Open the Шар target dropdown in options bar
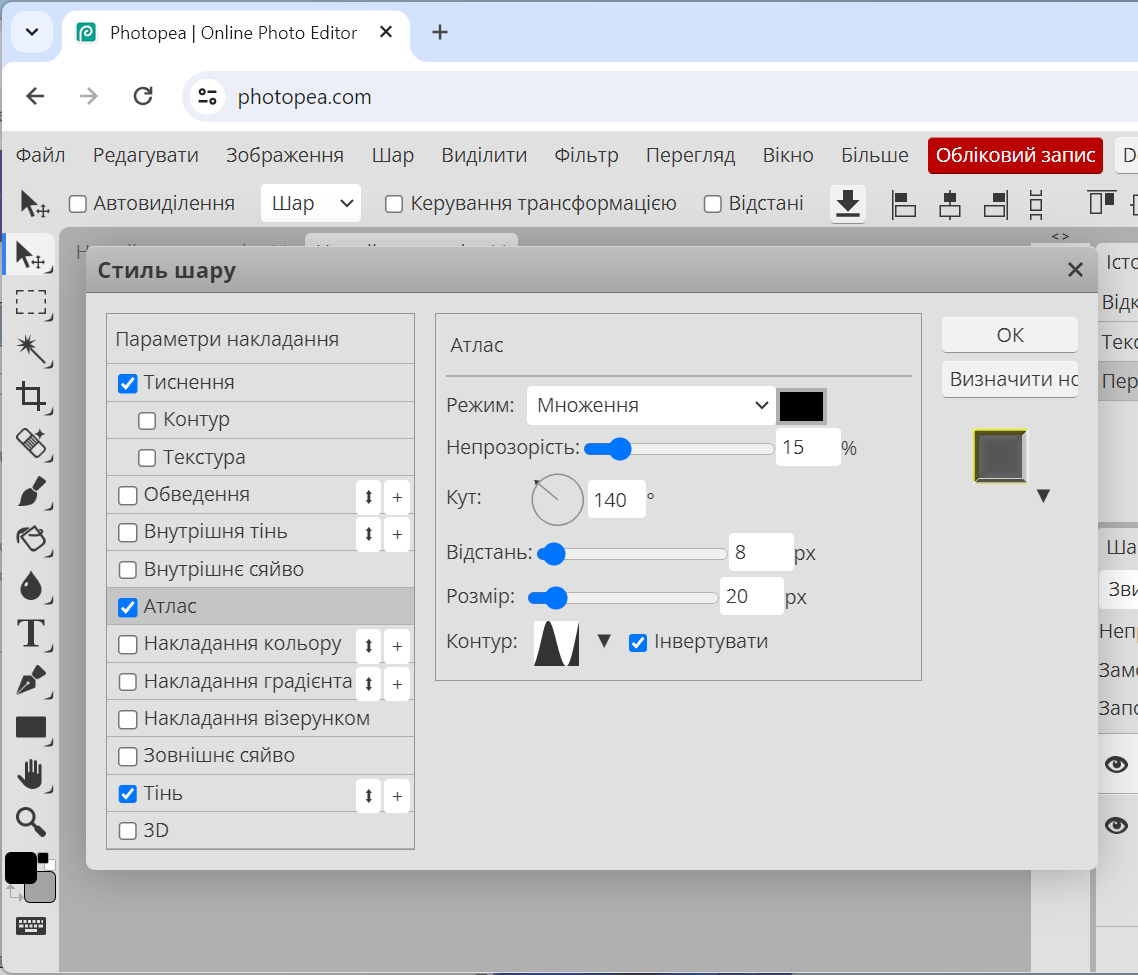The image size is (1138, 975). pyautogui.click(x=311, y=203)
